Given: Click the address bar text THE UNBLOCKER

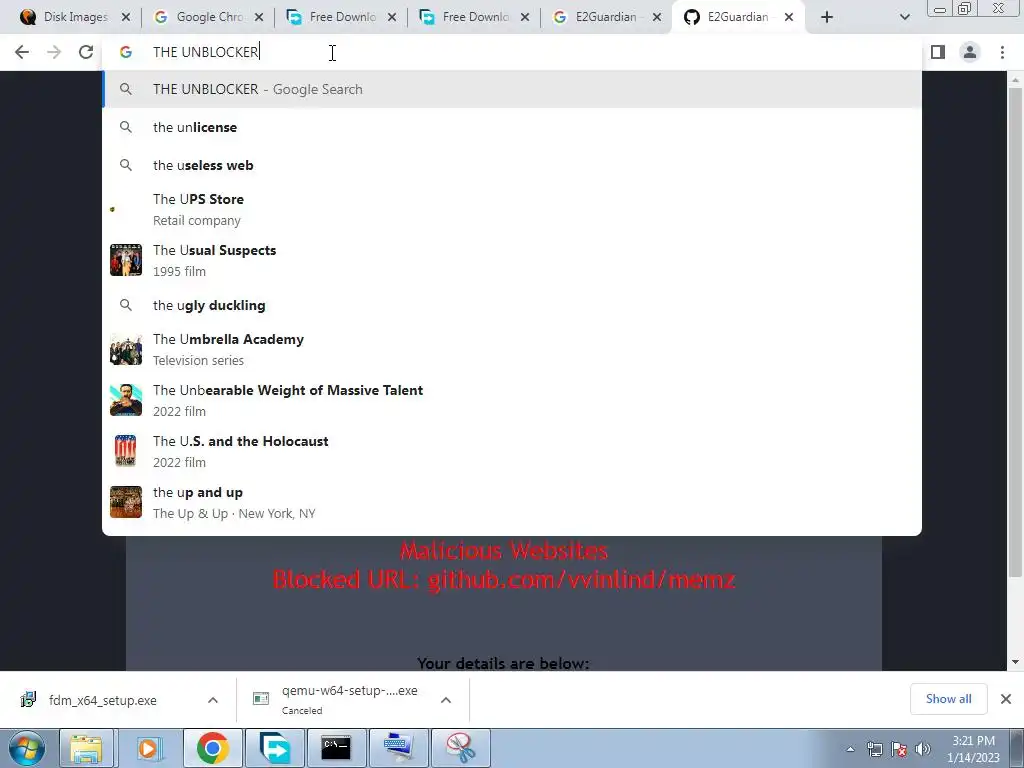Looking at the screenshot, I should point(206,52).
